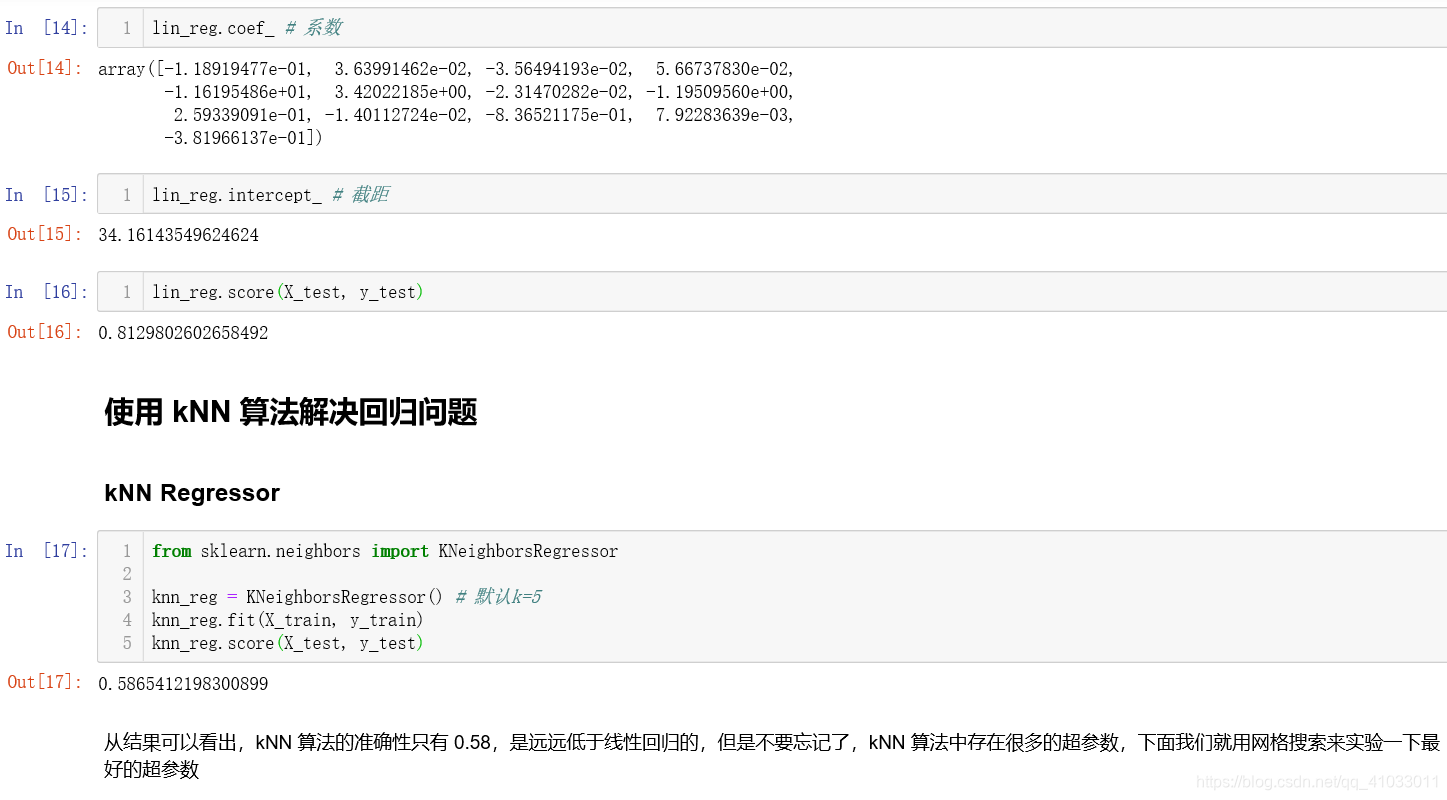Click coefficient value 3.42022185e+00

[x=400, y=92]
